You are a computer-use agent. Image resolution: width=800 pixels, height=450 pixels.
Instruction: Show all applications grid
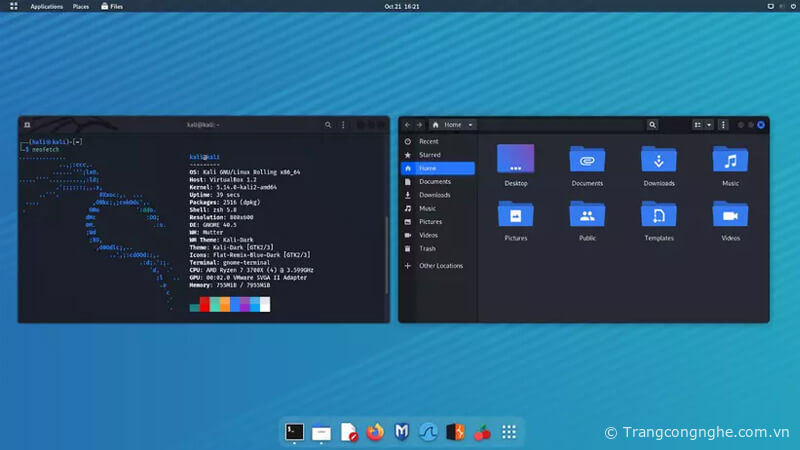tap(509, 432)
